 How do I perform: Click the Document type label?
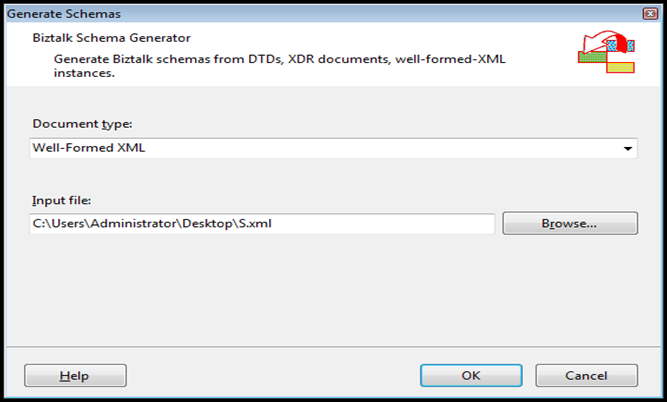click(82, 124)
